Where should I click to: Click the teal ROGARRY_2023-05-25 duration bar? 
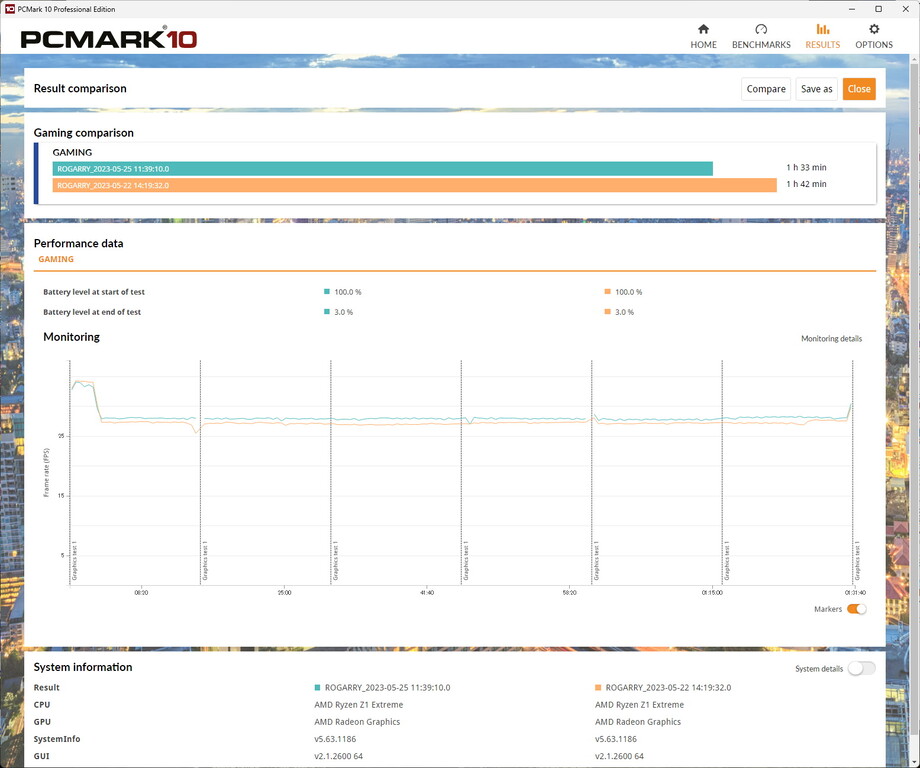pyautogui.click(x=383, y=168)
